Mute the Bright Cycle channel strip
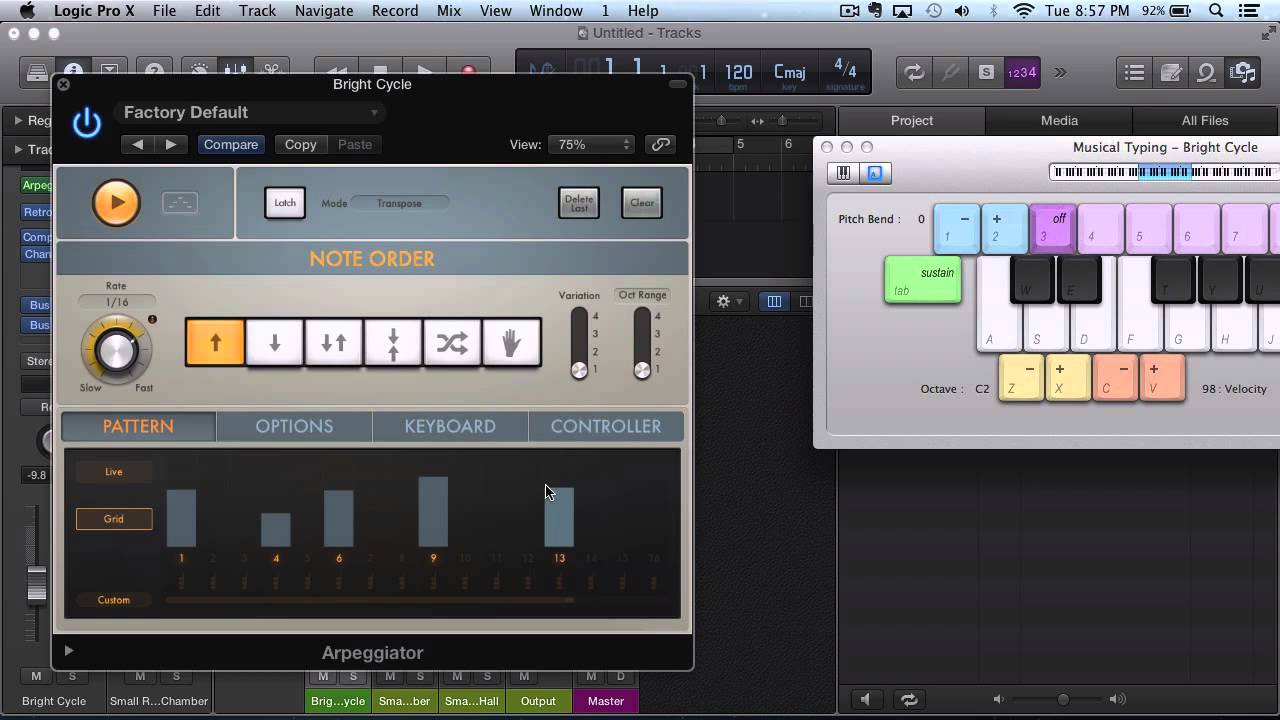 pyautogui.click(x=37, y=677)
